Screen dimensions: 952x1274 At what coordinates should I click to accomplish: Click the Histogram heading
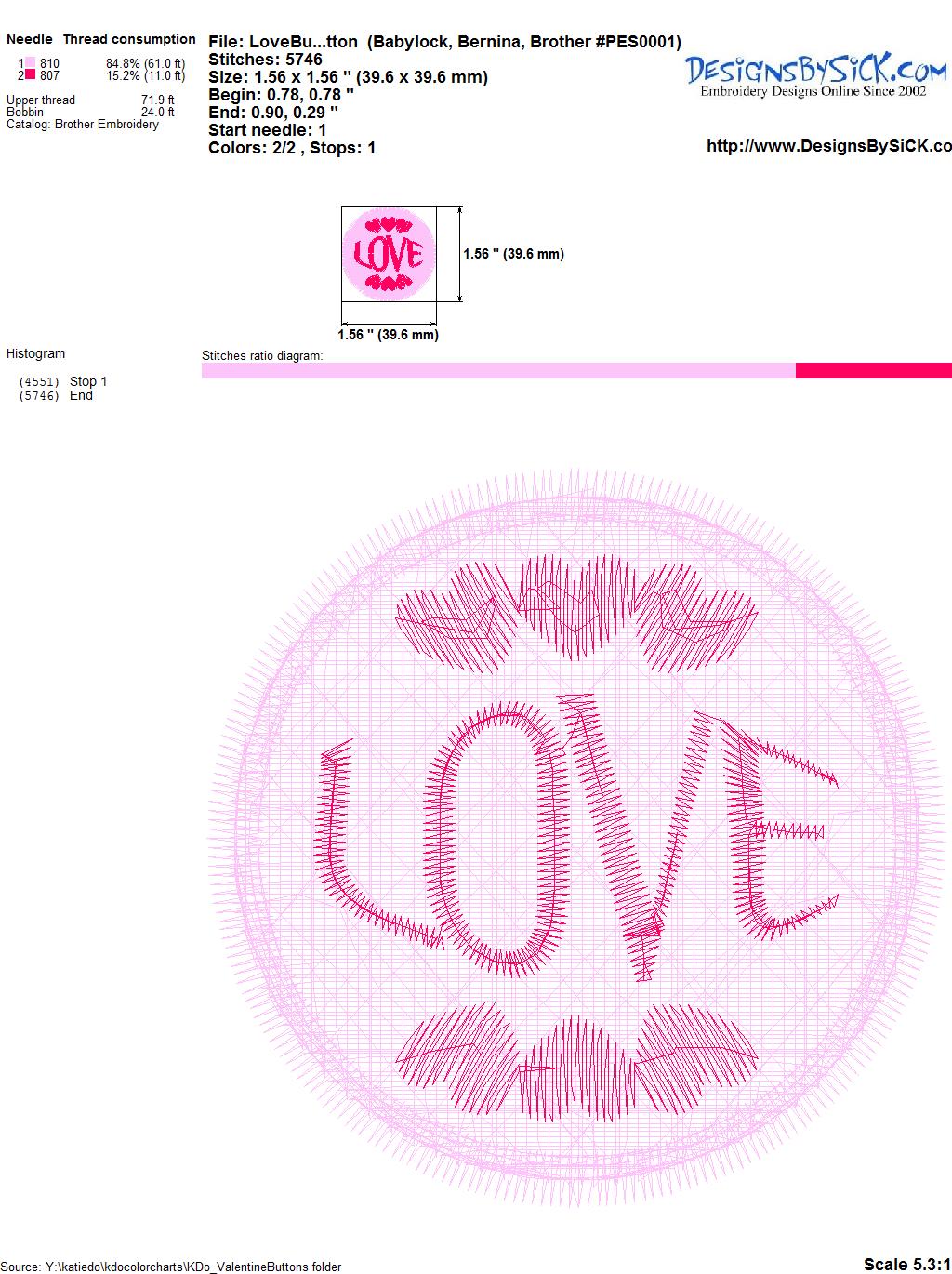pos(36,353)
